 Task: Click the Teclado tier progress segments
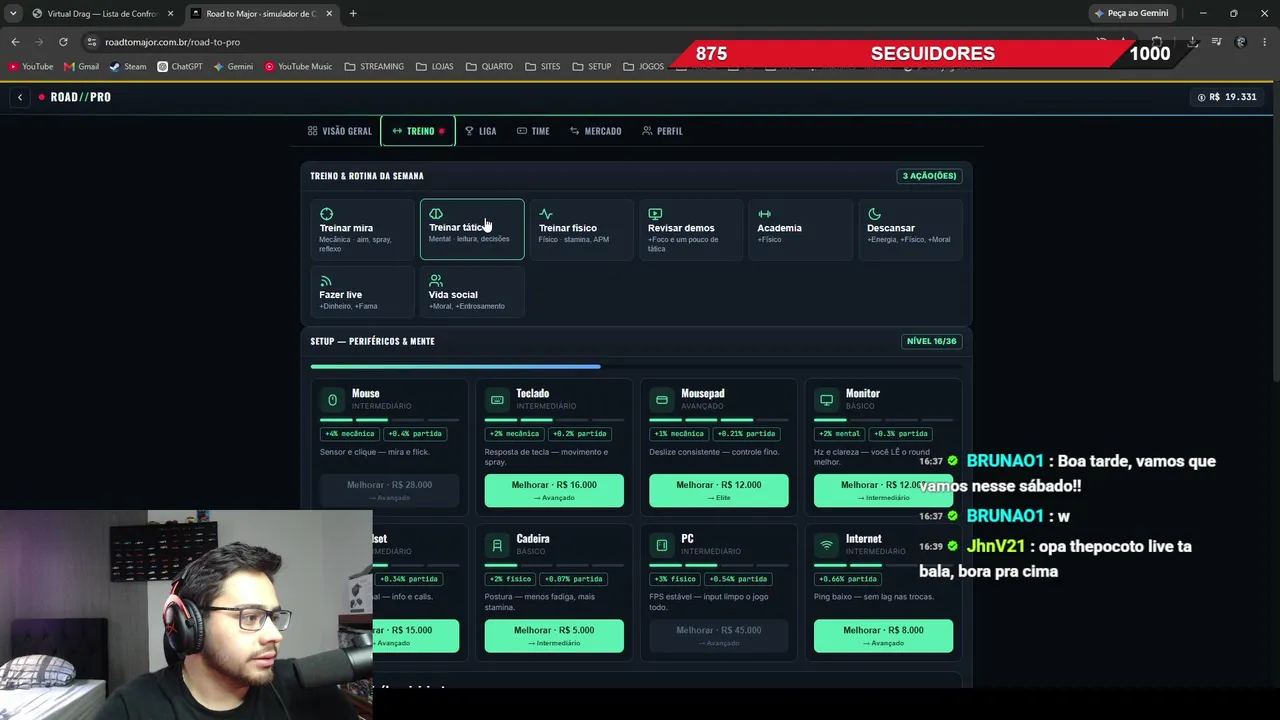coord(554,420)
